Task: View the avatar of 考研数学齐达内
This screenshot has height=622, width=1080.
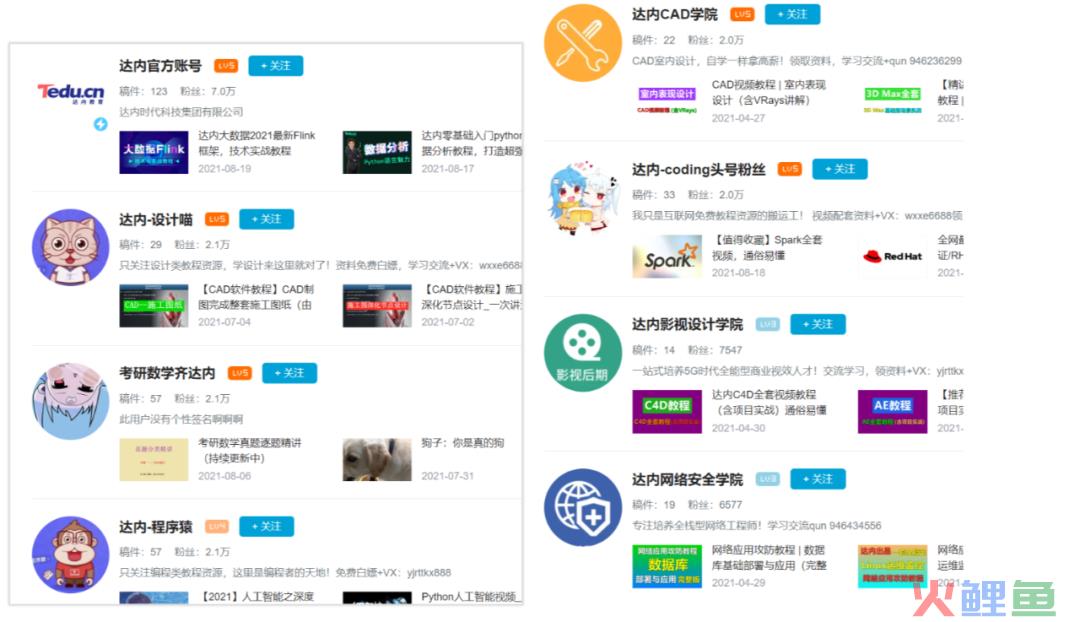Action: point(70,401)
